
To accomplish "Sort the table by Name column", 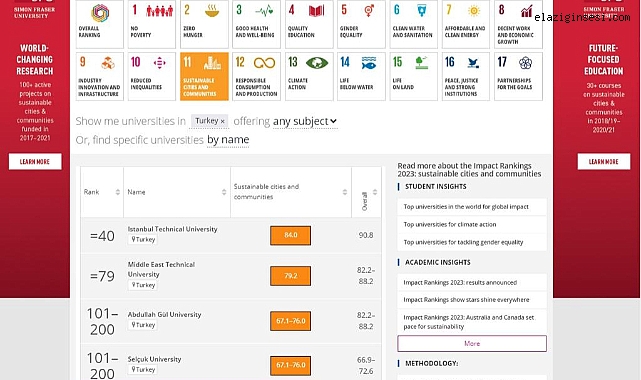I will [x=224, y=192].
